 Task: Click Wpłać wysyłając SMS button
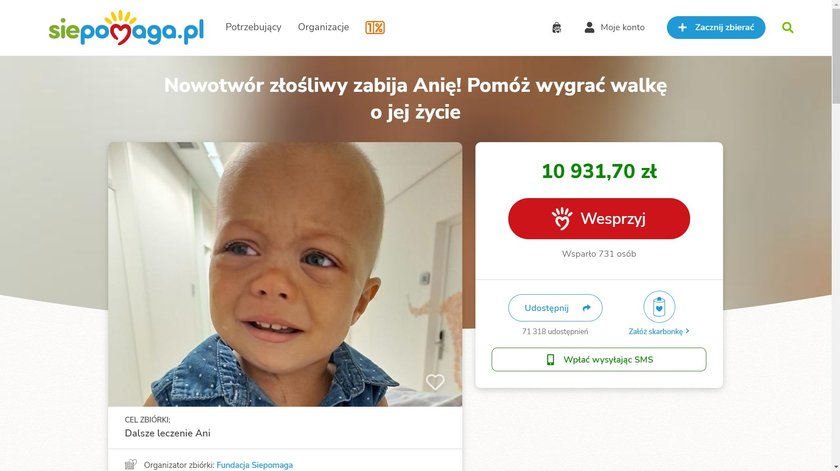coord(599,360)
